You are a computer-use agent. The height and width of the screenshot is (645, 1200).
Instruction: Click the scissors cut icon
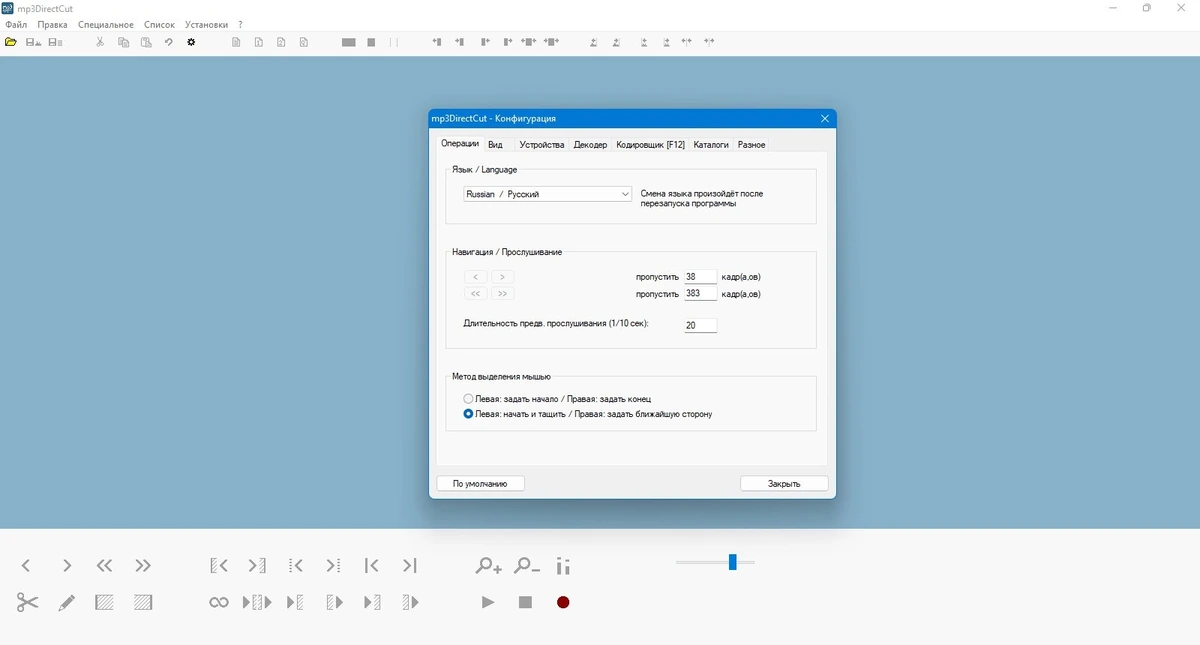point(27,602)
